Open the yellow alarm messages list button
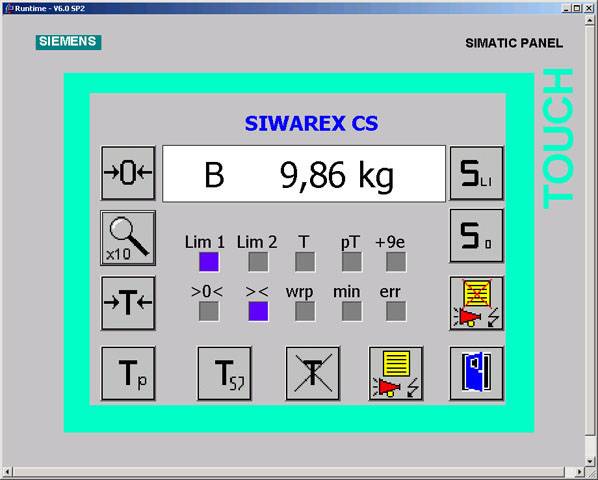The width and height of the screenshot is (598, 480). 396,373
